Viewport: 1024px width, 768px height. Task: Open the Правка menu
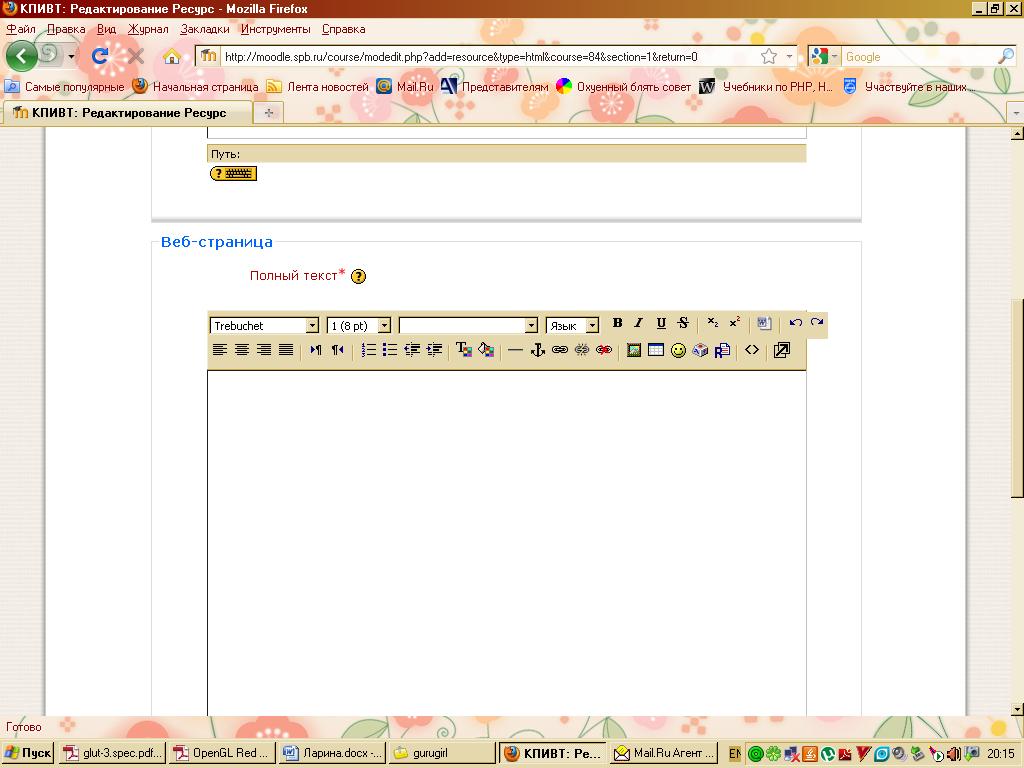[x=66, y=29]
